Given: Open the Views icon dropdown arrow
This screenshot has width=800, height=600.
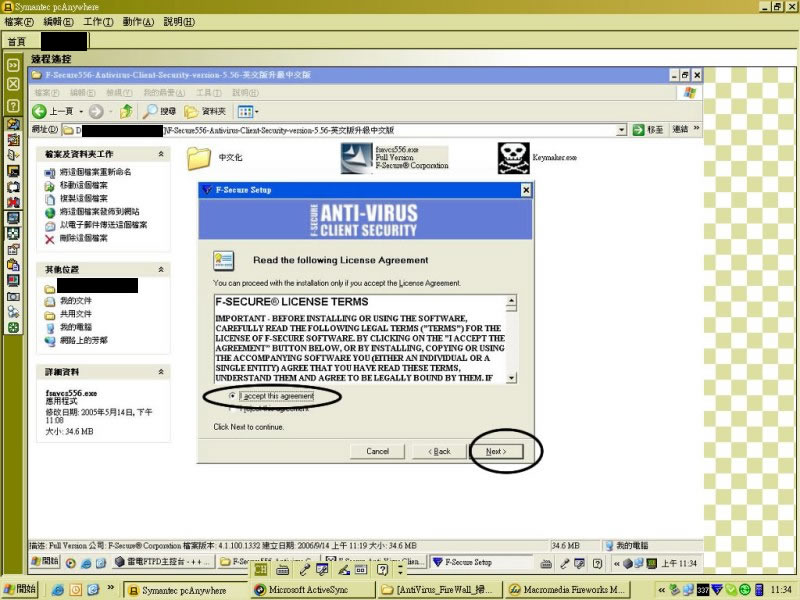Looking at the screenshot, I should click(257, 112).
